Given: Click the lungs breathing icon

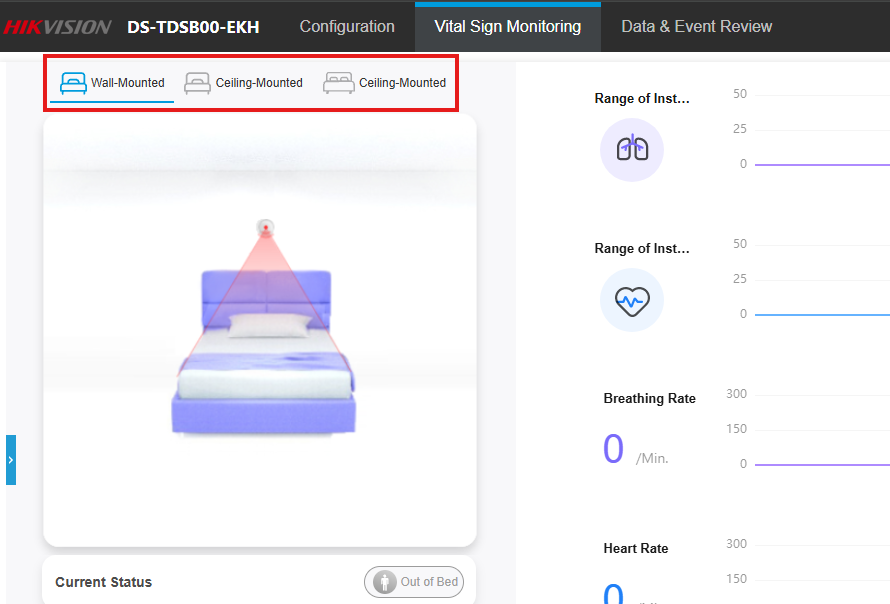Looking at the screenshot, I should pyautogui.click(x=632, y=149).
